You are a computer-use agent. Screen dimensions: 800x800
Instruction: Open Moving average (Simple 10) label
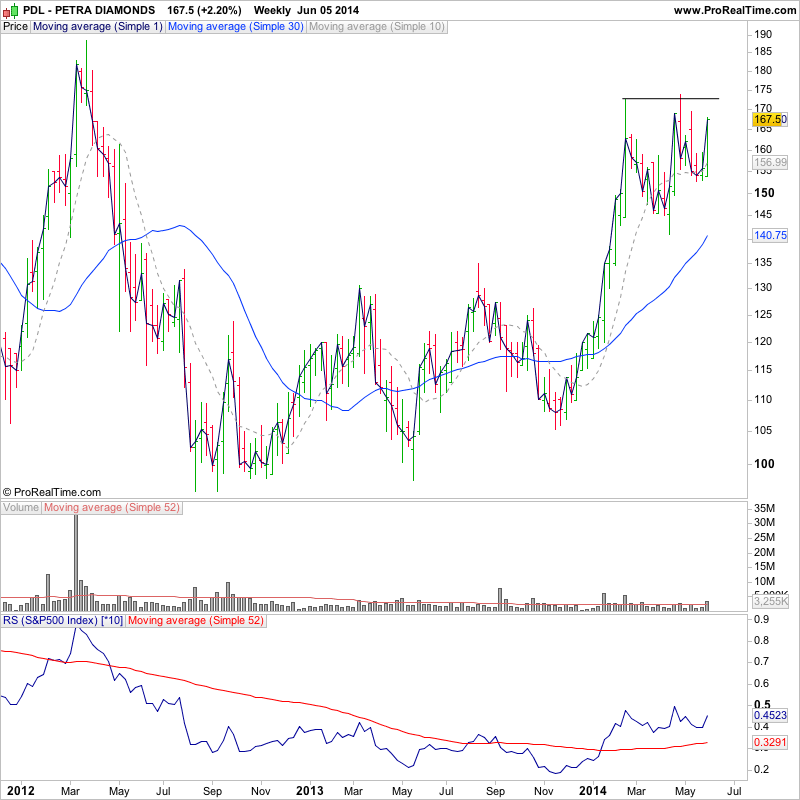coord(377,27)
